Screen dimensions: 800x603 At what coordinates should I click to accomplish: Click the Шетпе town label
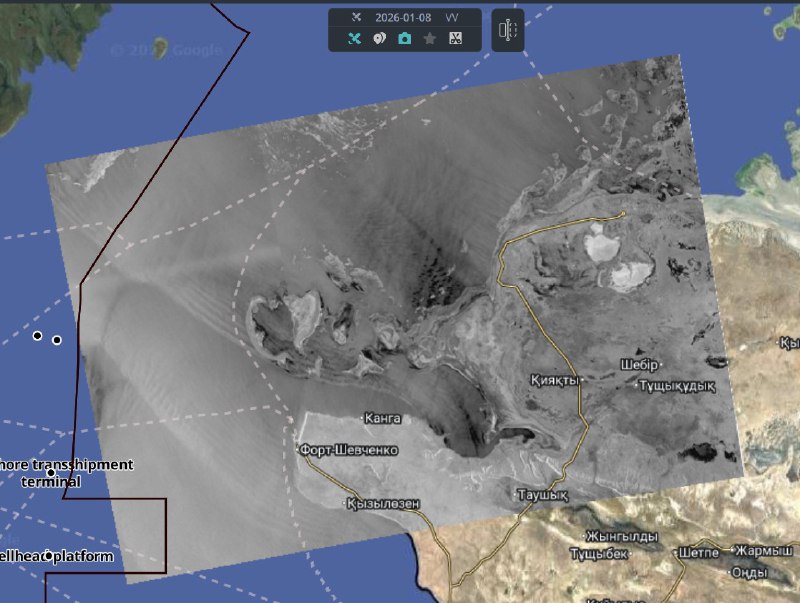click(698, 552)
